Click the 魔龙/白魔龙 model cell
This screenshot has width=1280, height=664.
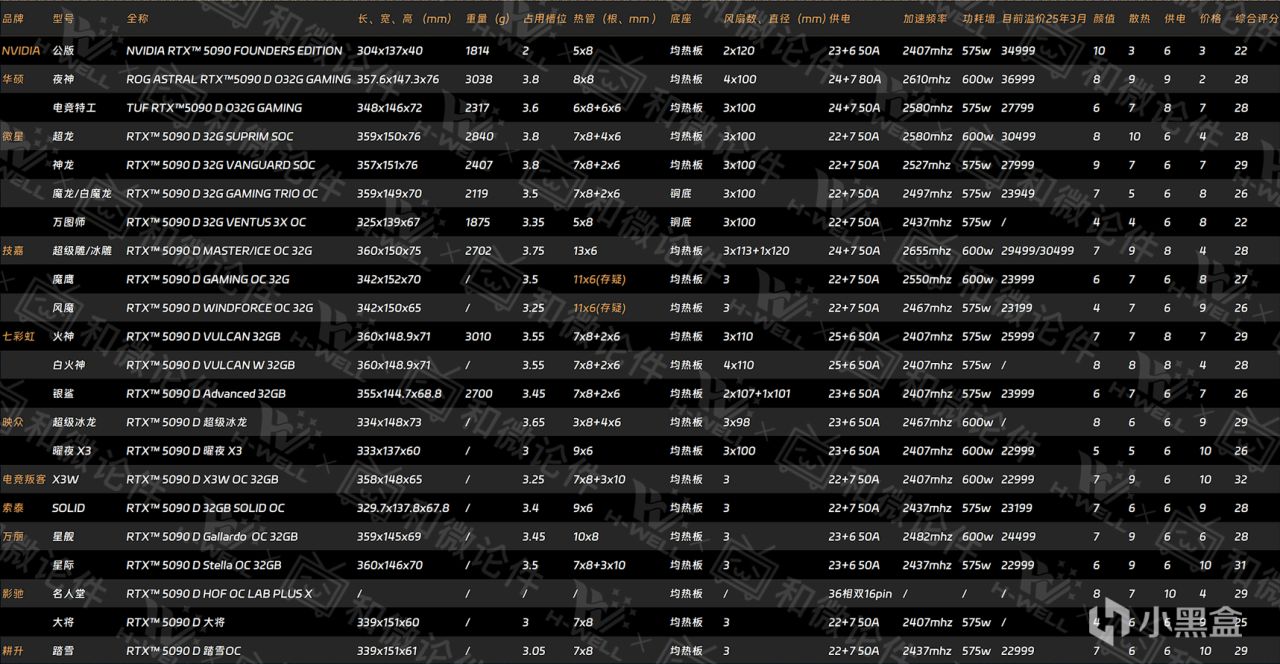pyautogui.click(x=82, y=194)
